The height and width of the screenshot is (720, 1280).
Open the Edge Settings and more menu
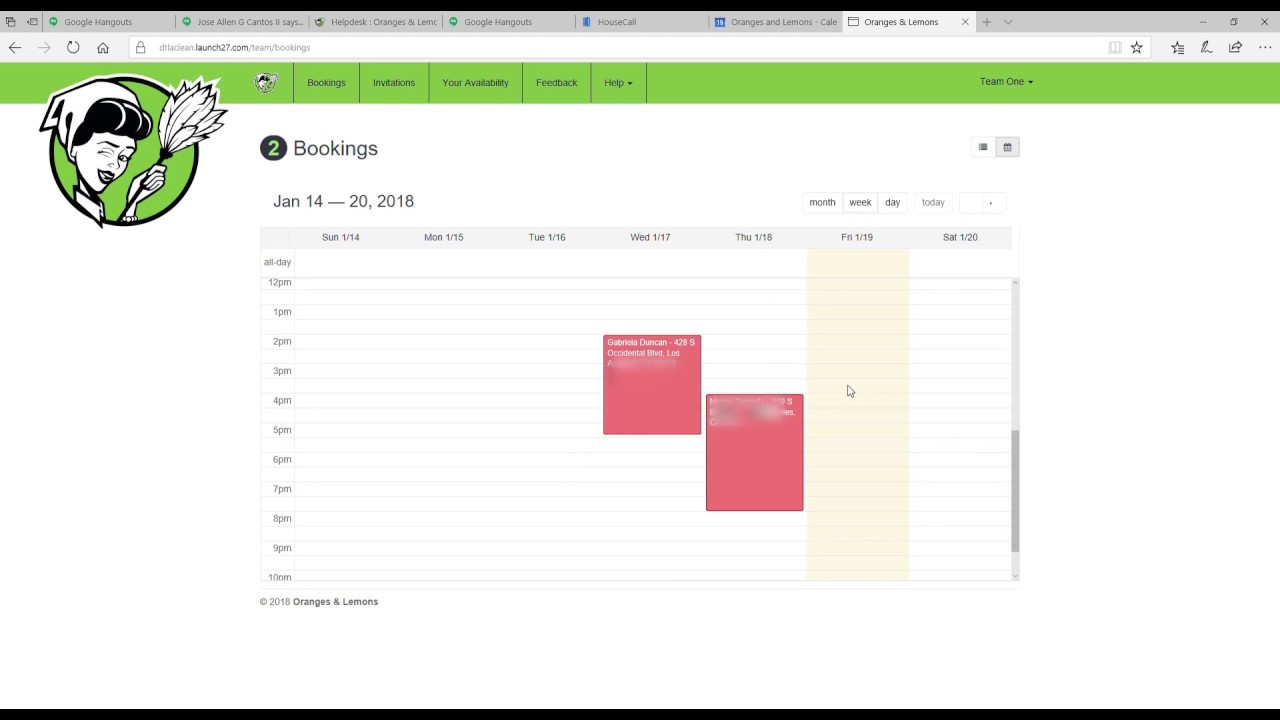pyautogui.click(x=1265, y=47)
